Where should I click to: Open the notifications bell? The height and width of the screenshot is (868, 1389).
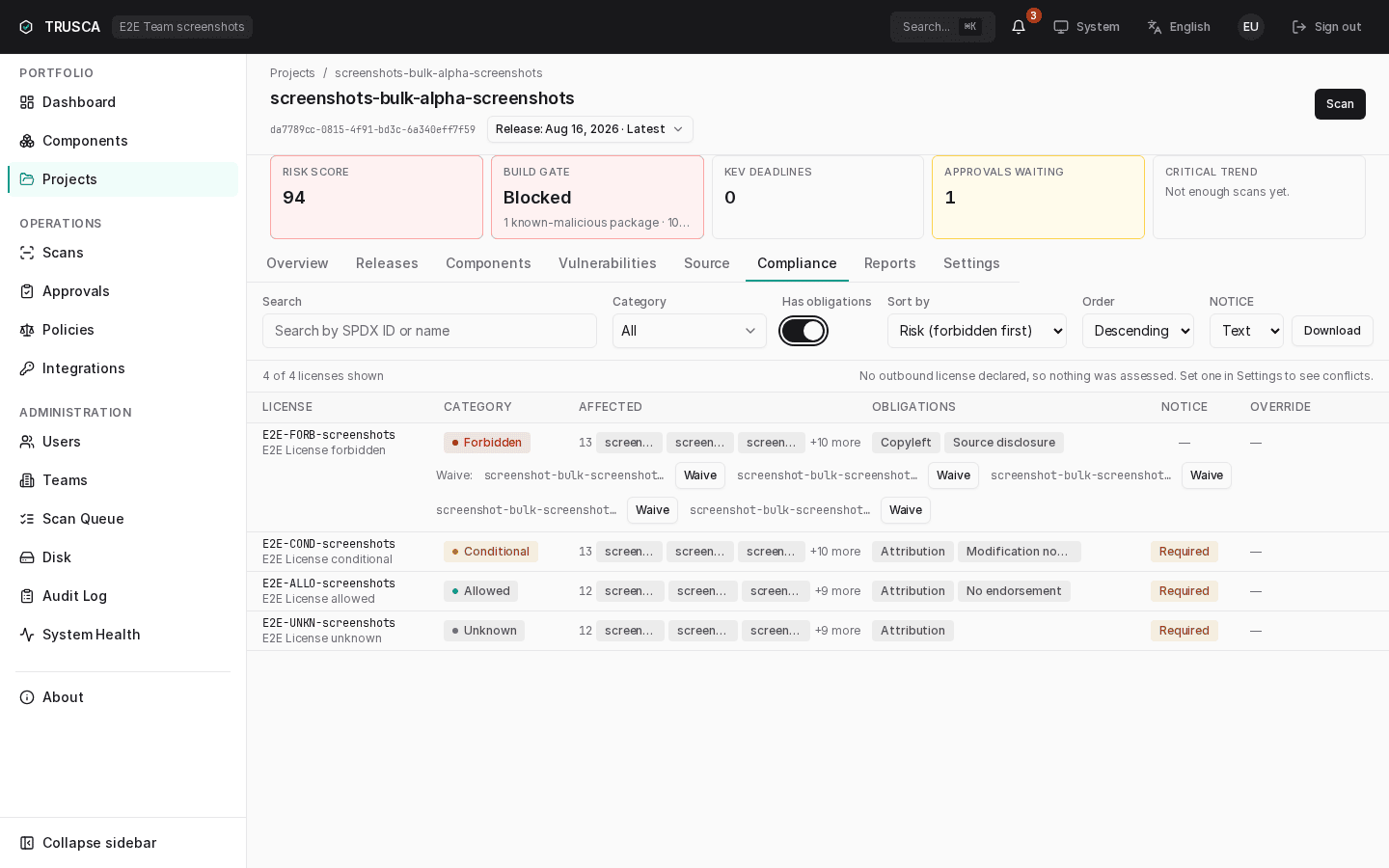[1019, 27]
